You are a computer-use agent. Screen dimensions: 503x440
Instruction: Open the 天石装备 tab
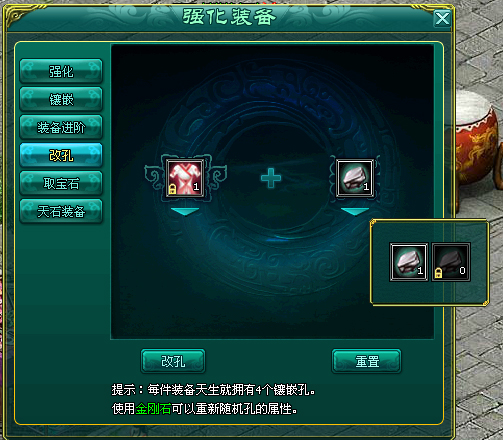(61, 211)
